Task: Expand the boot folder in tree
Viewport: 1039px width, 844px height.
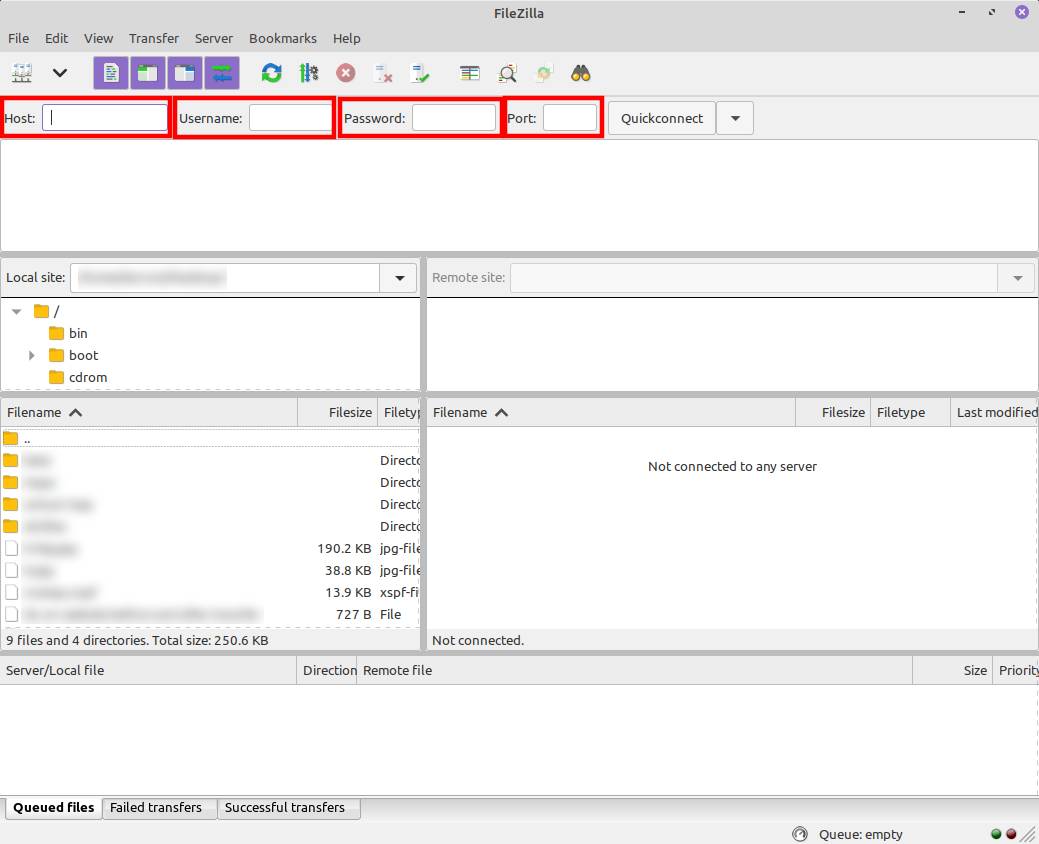Action: coord(31,355)
